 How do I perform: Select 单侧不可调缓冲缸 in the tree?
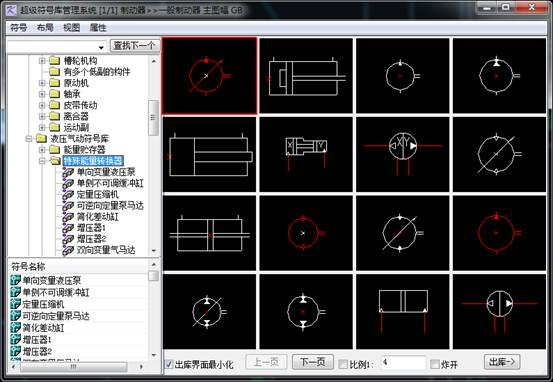[110, 183]
